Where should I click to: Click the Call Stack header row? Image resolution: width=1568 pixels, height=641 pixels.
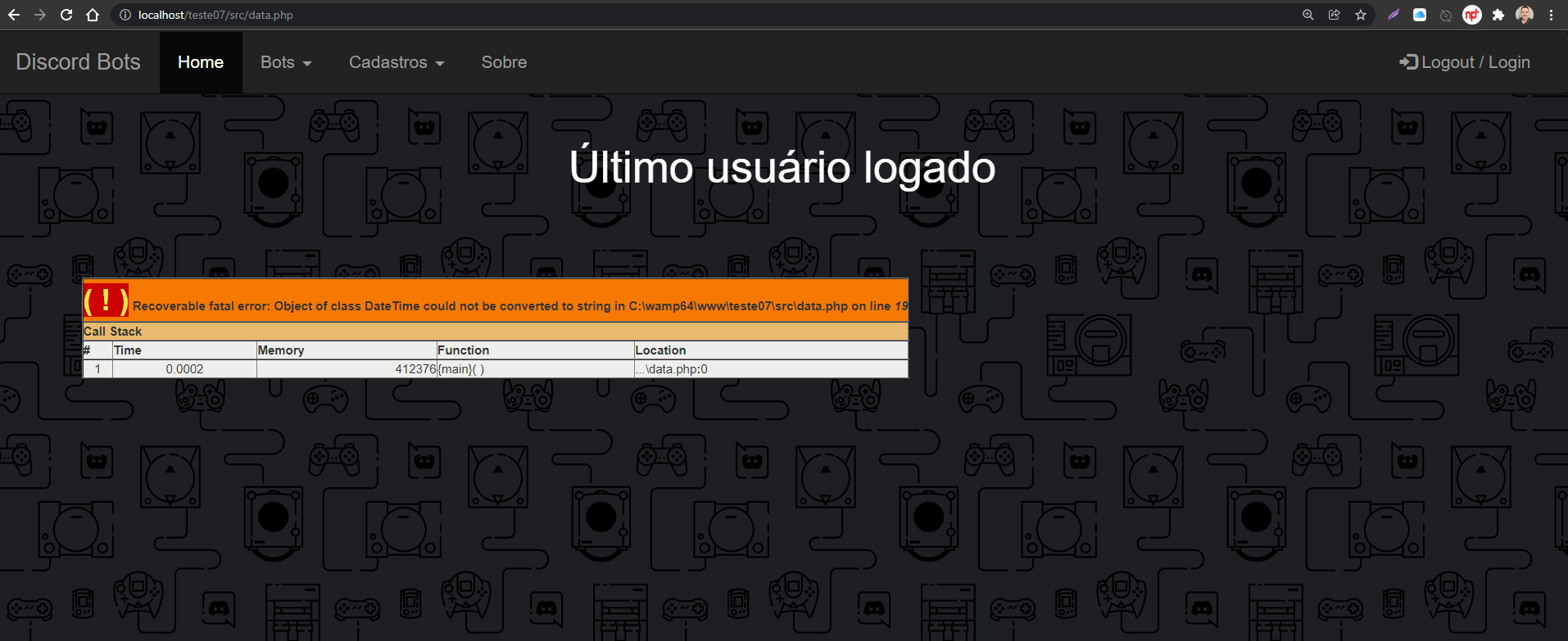pos(496,331)
